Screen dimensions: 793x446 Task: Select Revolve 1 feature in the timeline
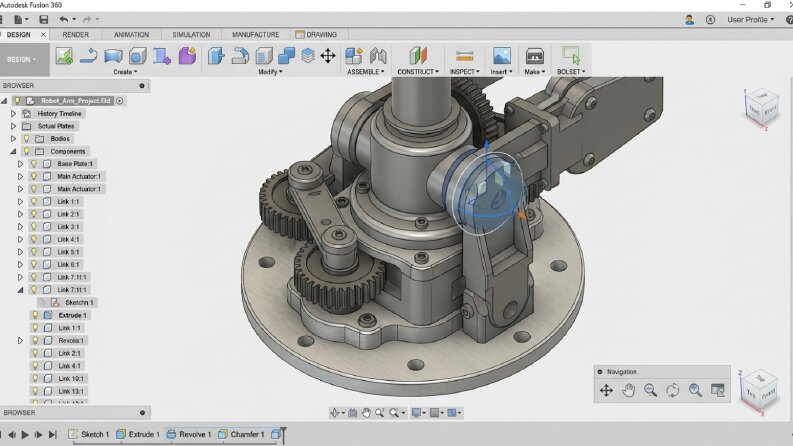click(x=189, y=434)
